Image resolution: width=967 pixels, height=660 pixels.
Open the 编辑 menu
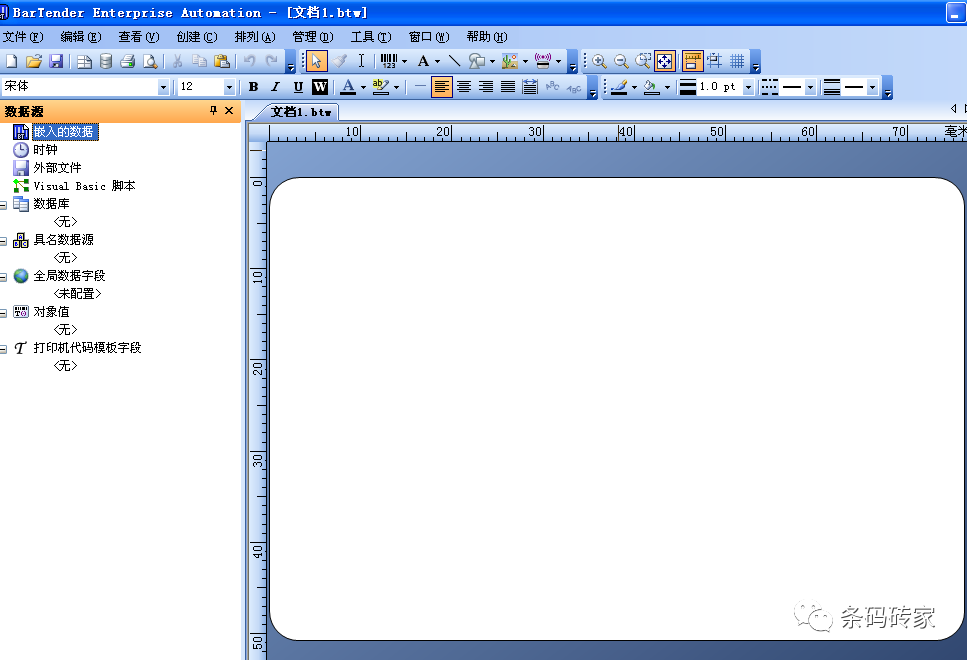[x=81, y=37]
